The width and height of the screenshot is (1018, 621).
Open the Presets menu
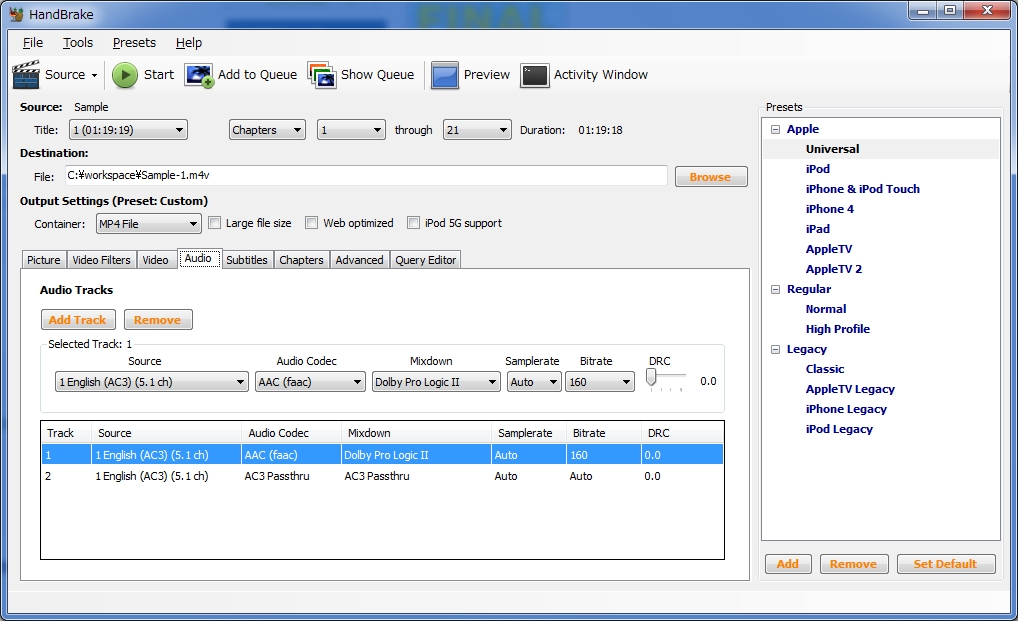134,43
